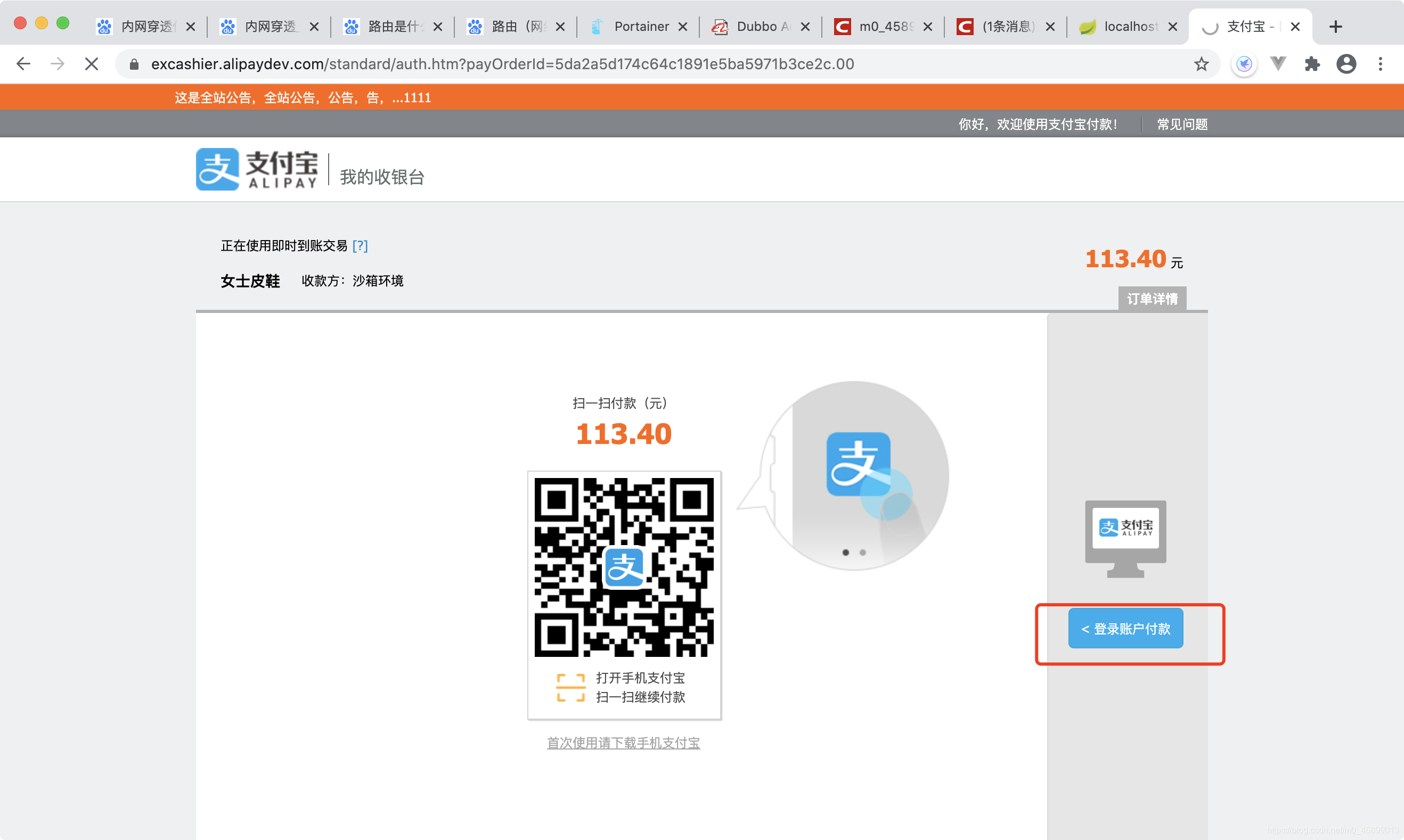The height and width of the screenshot is (840, 1404).
Task: Bookmark this page with the star icon
Action: pos(1201,64)
